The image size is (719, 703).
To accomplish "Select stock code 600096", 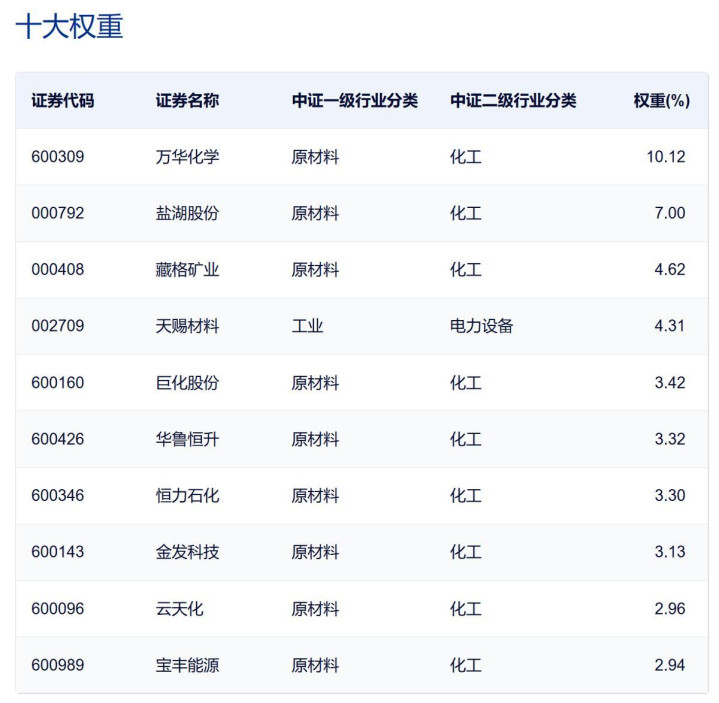I will click(x=58, y=609).
